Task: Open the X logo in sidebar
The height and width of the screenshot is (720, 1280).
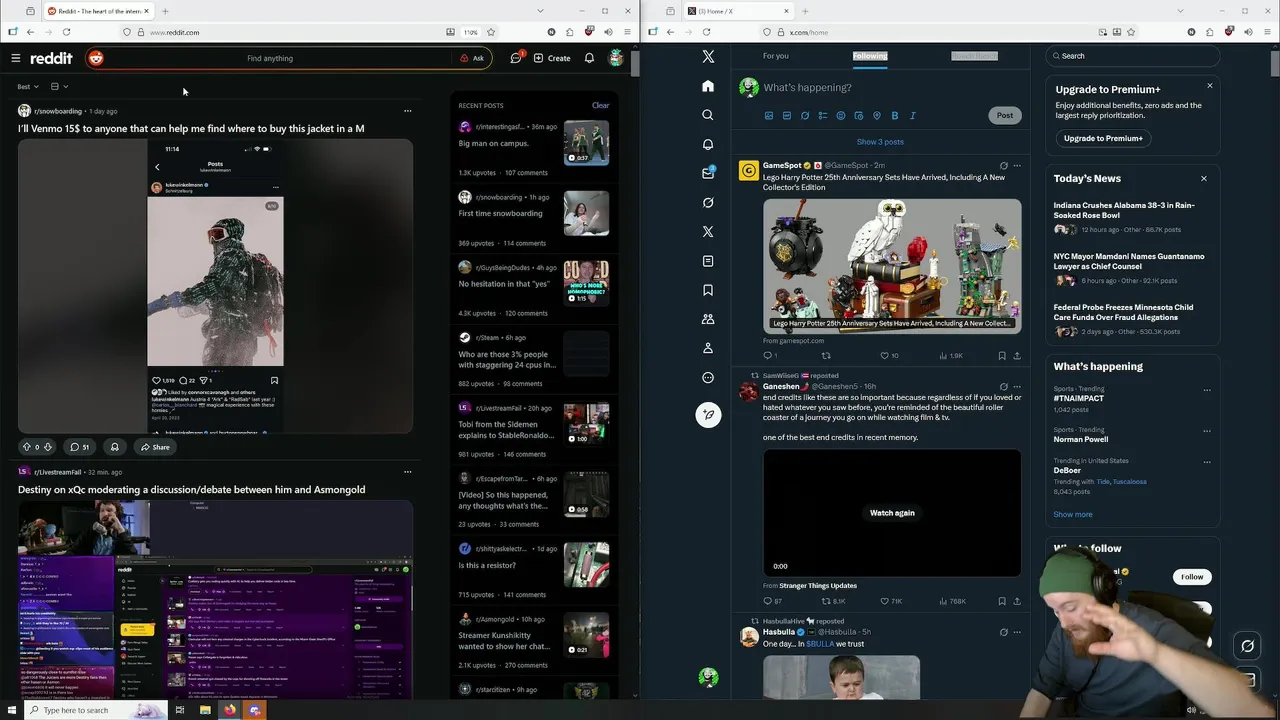Action: (708, 57)
